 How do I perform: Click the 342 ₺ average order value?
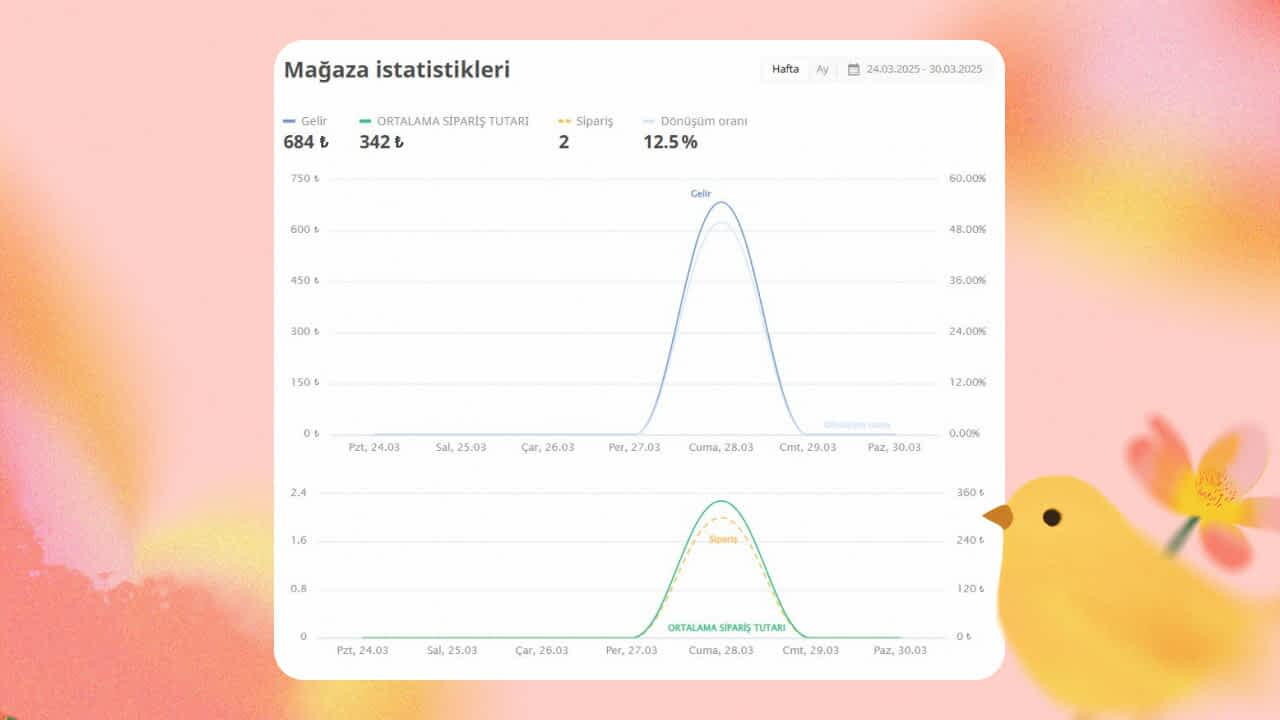pyautogui.click(x=382, y=142)
